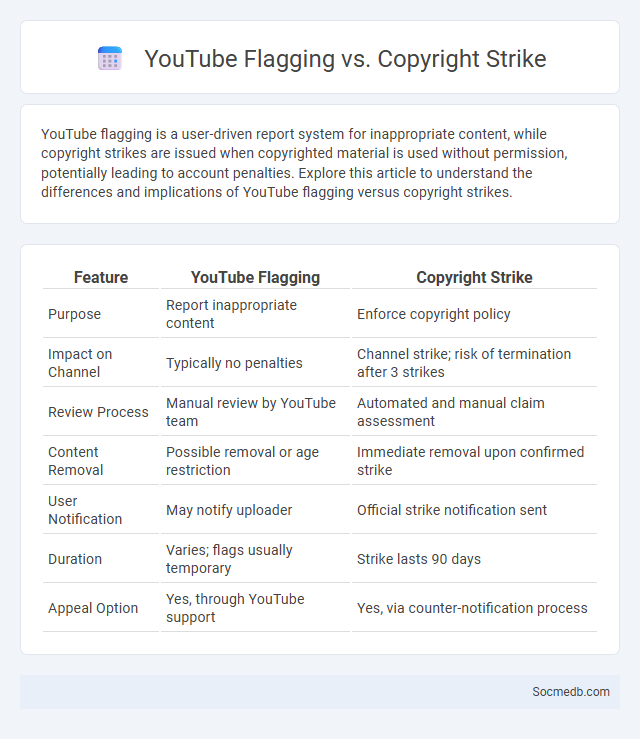This screenshot has width=640, height=739.
Task: Click the 'Impact on Channel' row label
Action: (80, 363)
